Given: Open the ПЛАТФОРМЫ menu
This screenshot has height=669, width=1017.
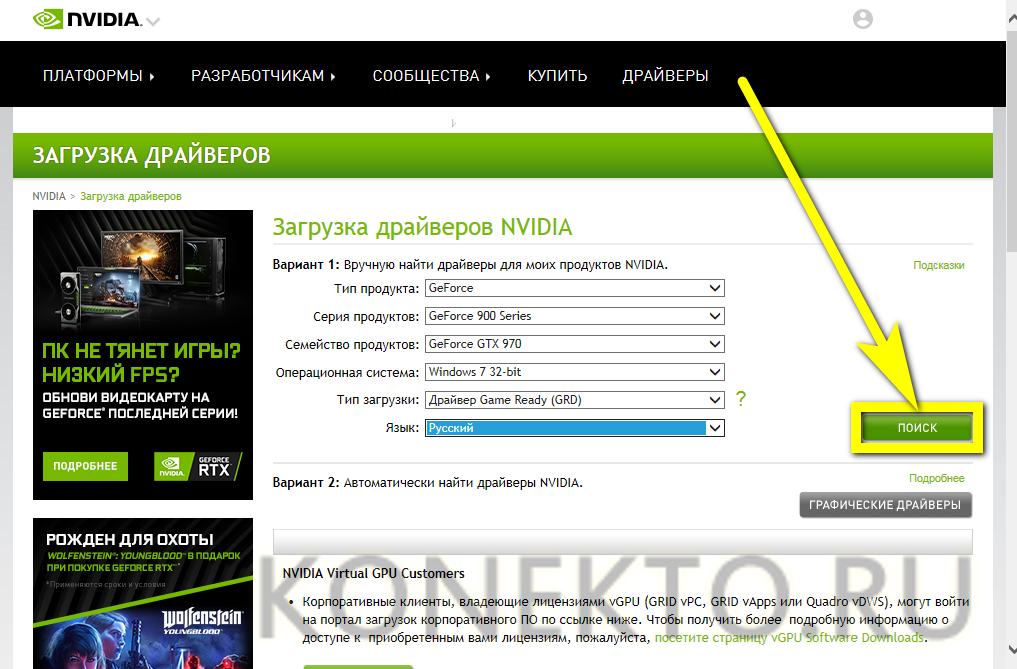Looking at the screenshot, I should point(98,76).
